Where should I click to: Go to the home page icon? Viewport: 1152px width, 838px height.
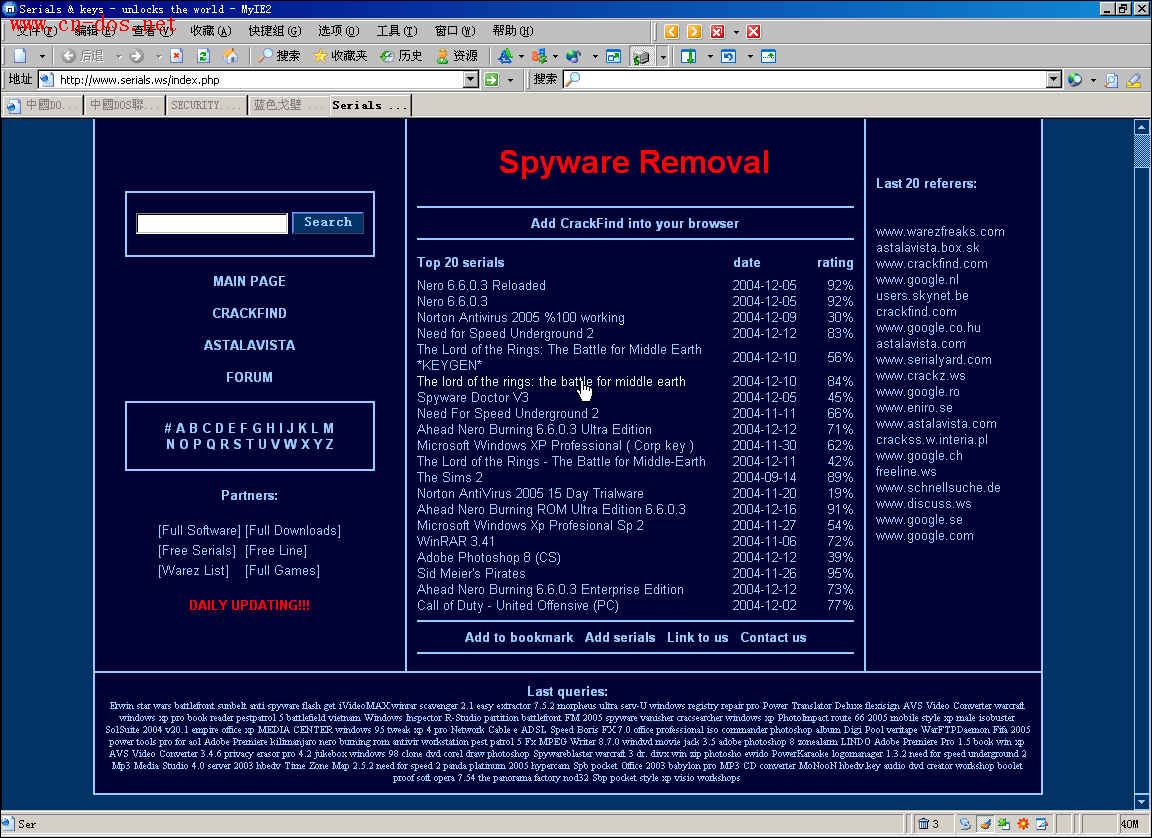tap(231, 56)
